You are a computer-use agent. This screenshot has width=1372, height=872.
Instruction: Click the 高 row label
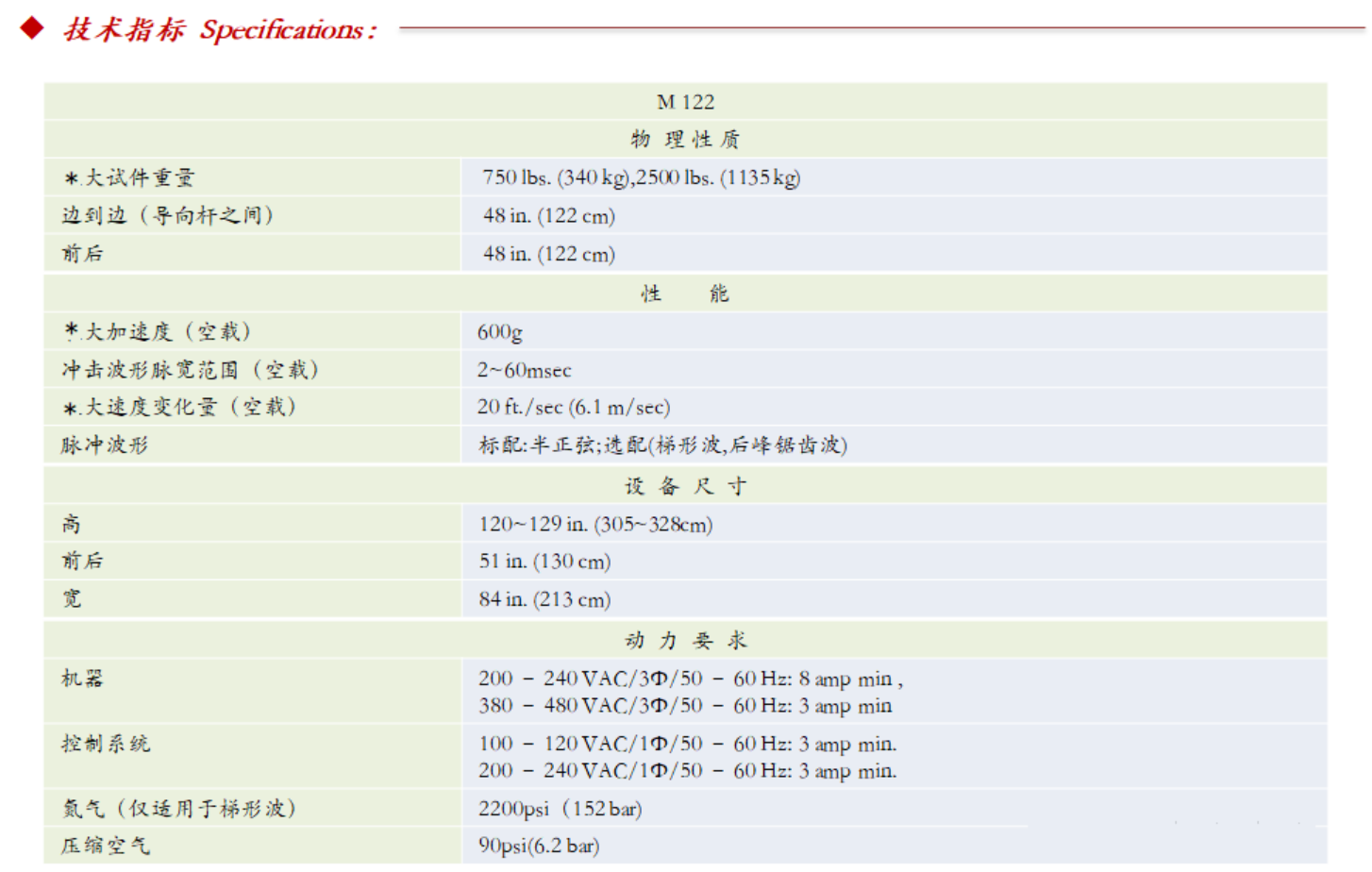pyautogui.click(x=72, y=524)
